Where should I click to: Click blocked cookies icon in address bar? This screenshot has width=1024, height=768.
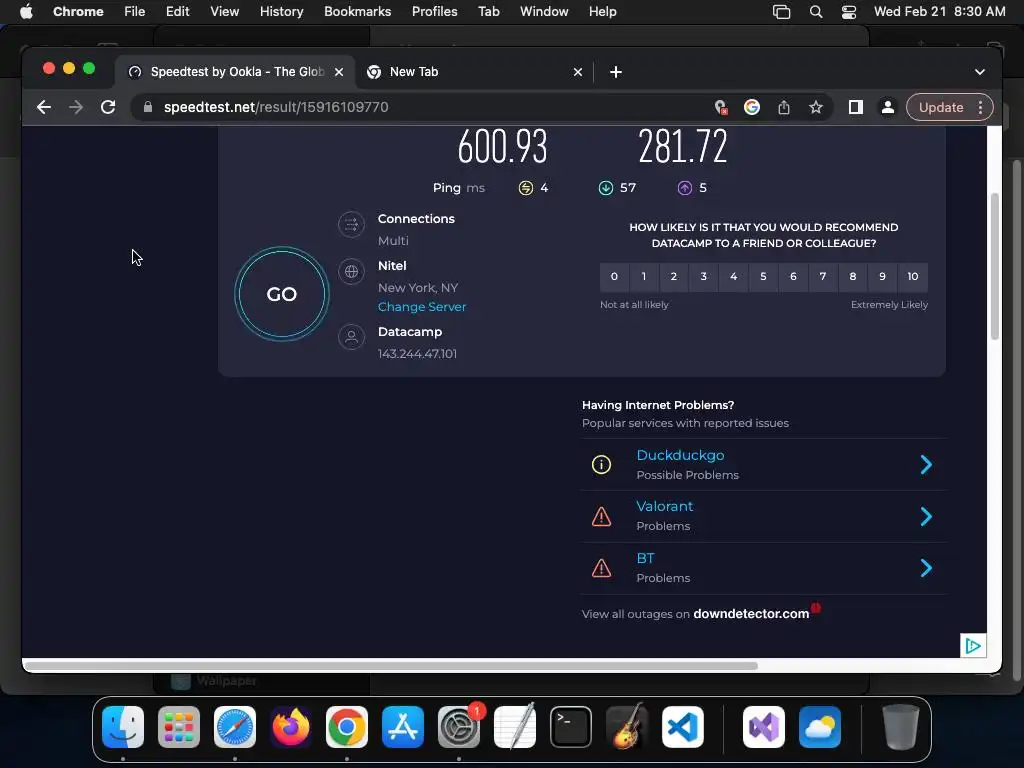[721, 107]
